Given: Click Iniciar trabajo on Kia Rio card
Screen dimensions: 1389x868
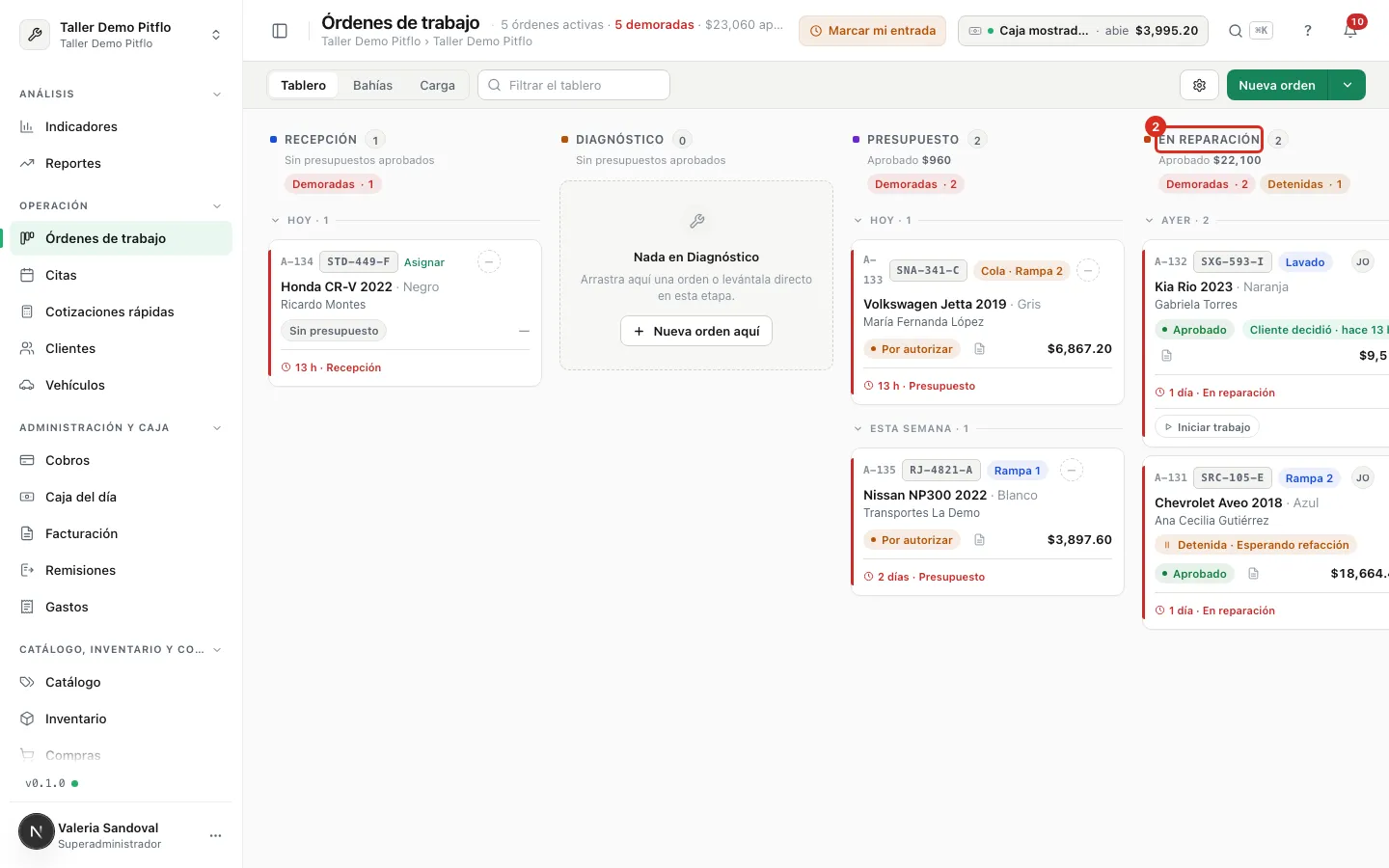Looking at the screenshot, I should [x=1207, y=427].
